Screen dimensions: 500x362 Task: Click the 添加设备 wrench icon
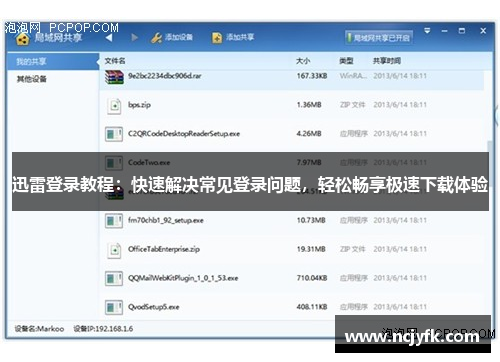[156, 38]
